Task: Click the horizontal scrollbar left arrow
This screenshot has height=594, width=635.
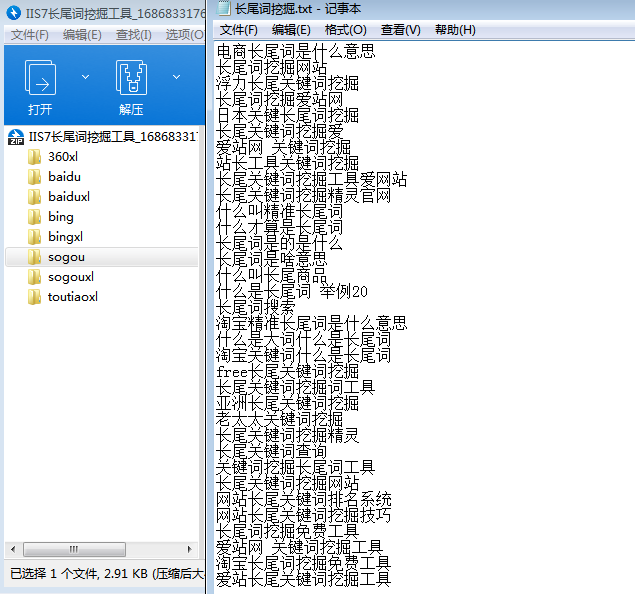Action: click(x=13, y=549)
